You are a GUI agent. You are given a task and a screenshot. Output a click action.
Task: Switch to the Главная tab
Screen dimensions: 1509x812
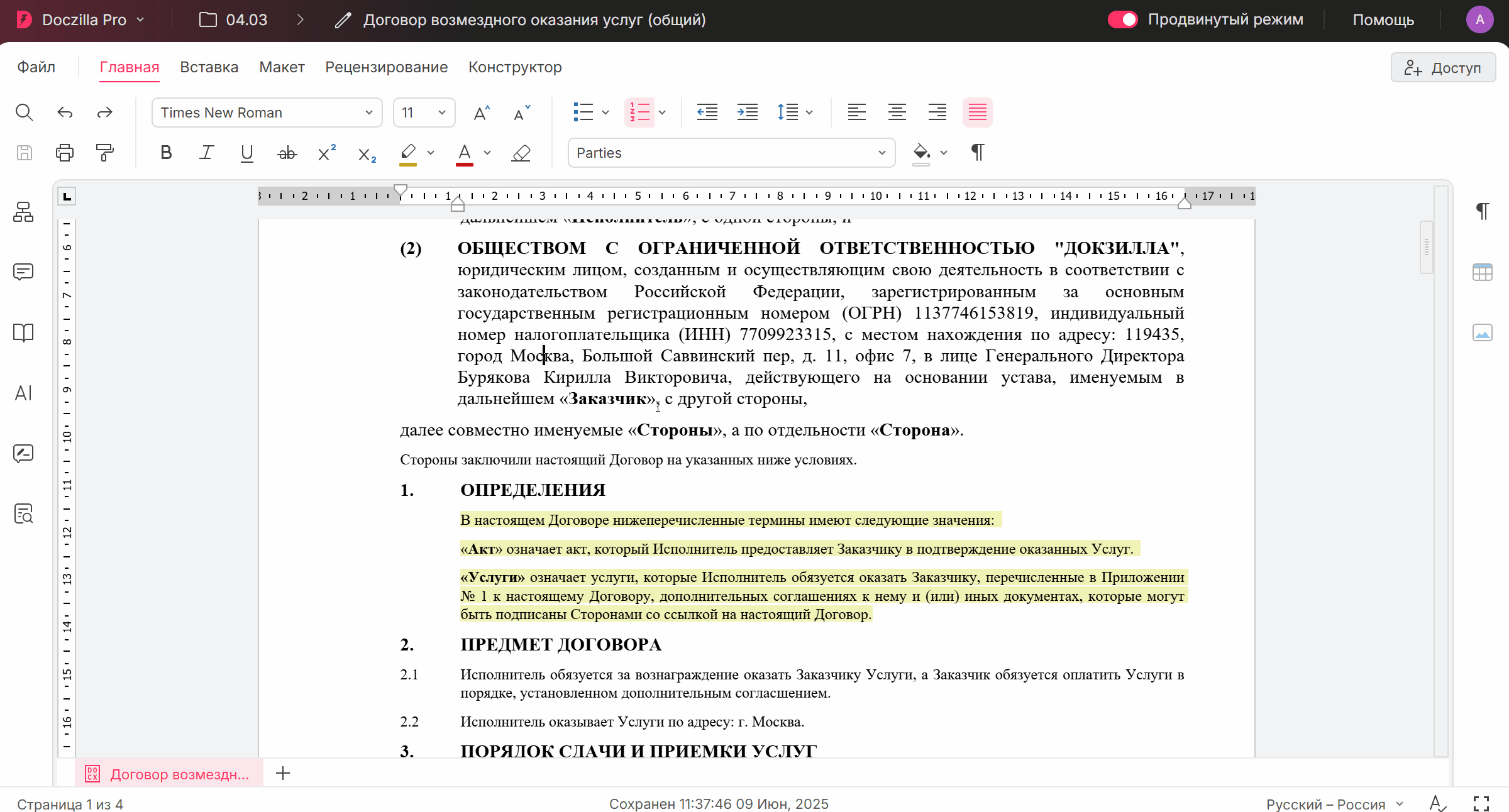coord(130,67)
